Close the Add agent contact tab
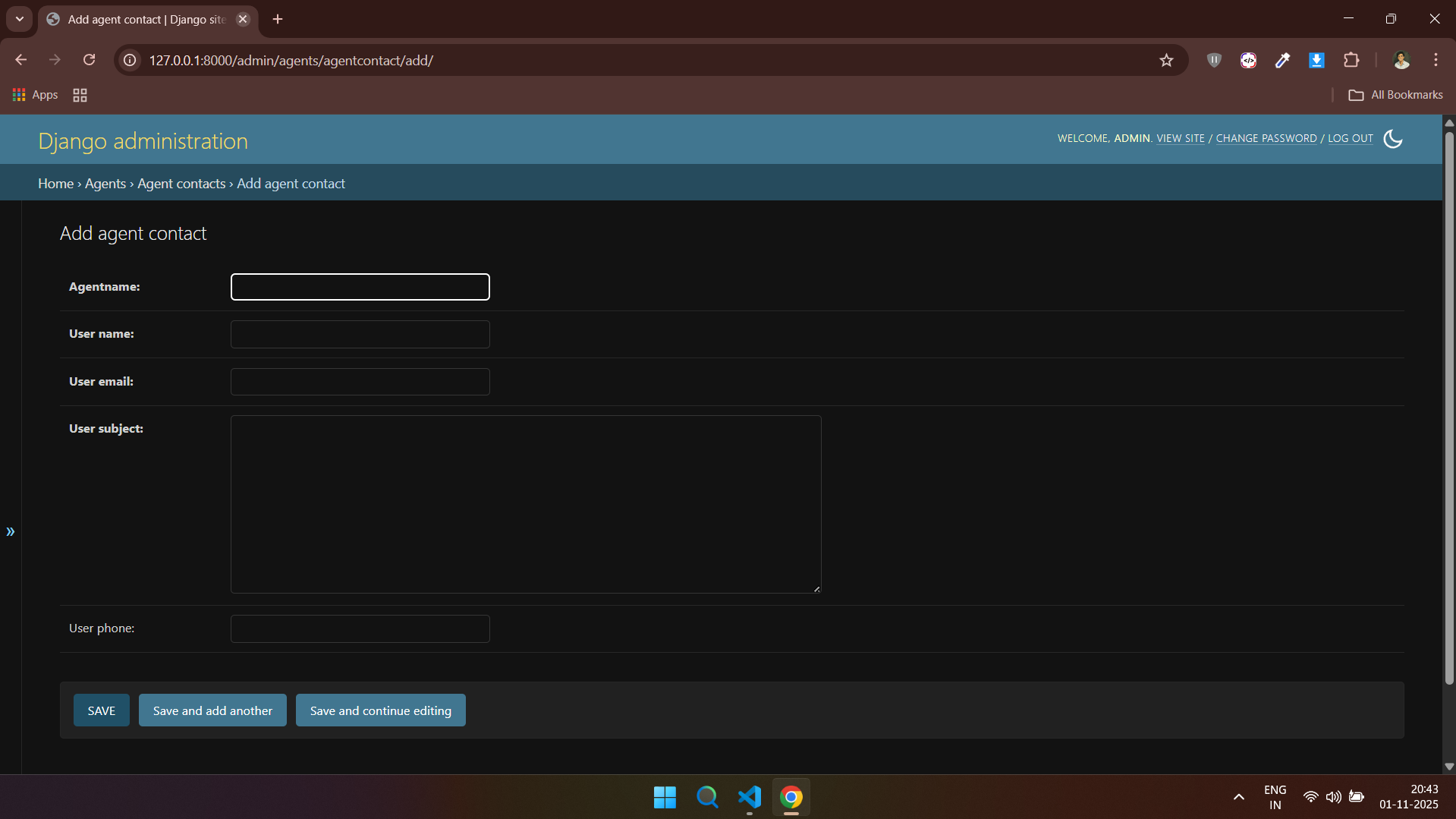This screenshot has height=819, width=1456. pos(243,19)
